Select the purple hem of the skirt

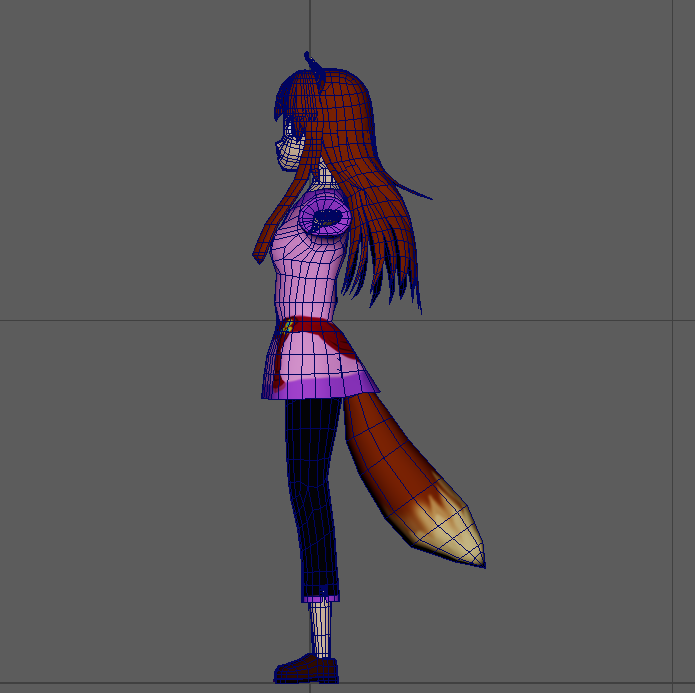tap(320, 388)
